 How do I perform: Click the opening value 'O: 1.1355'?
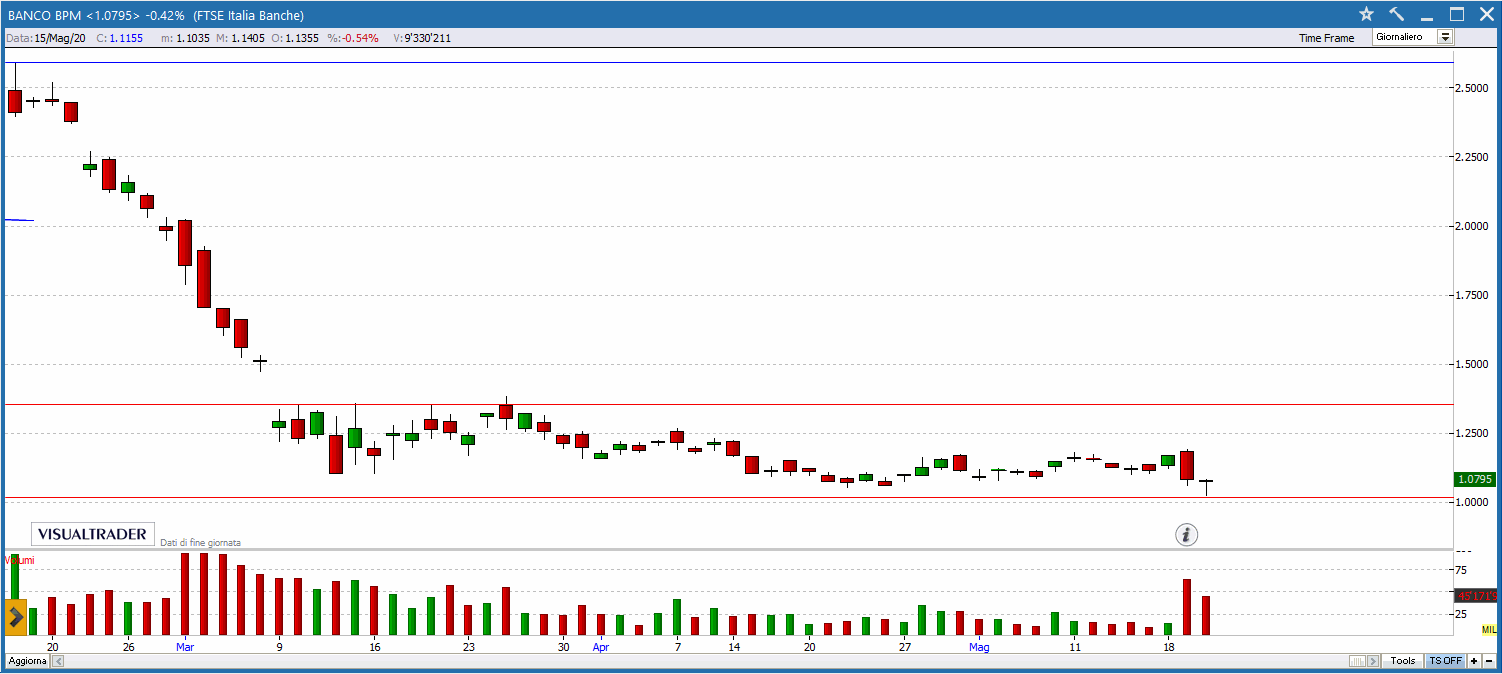point(297,38)
